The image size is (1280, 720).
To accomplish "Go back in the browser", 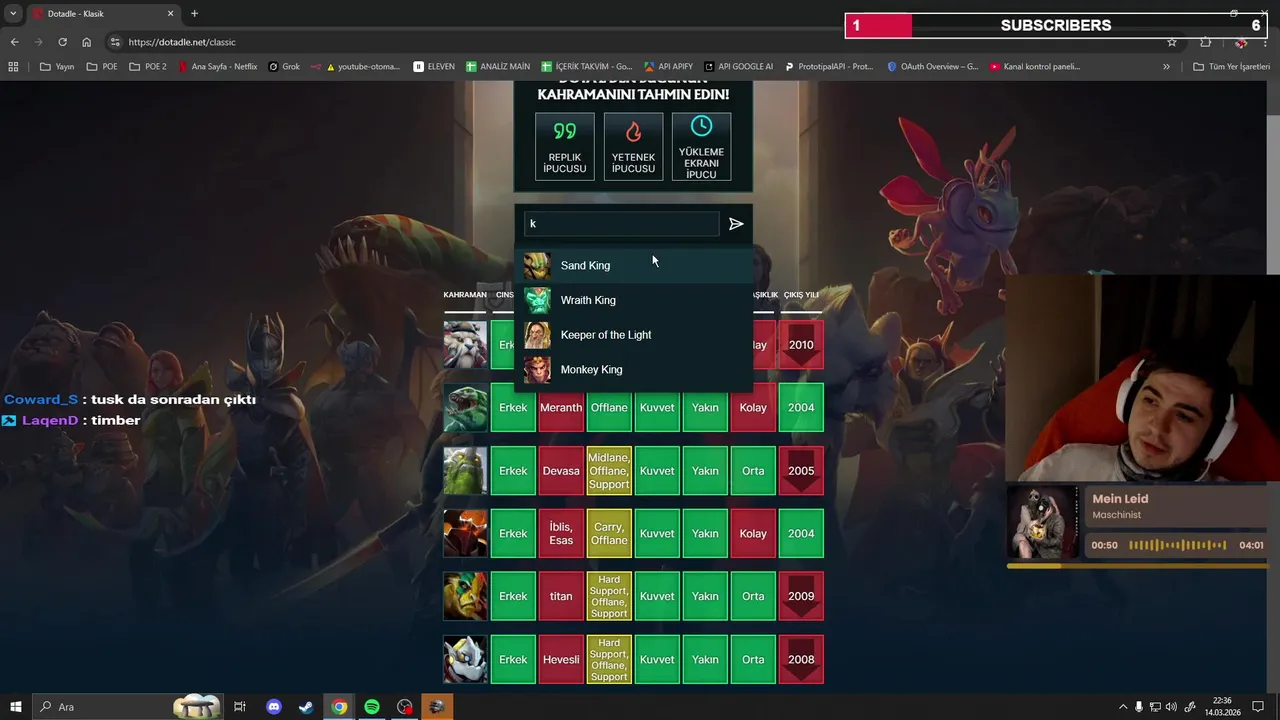I will [14, 42].
